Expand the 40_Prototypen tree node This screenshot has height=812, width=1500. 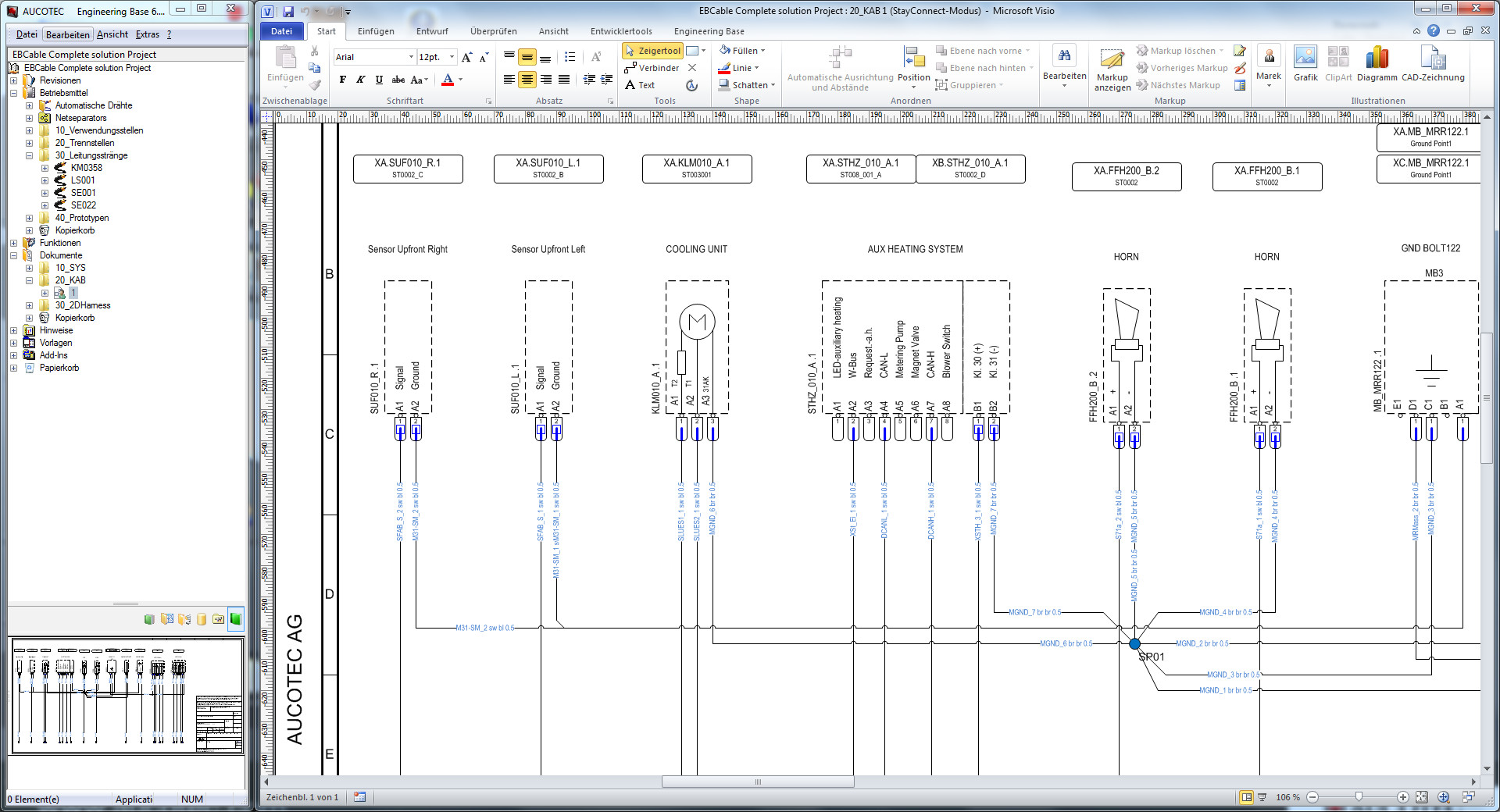[x=29, y=218]
